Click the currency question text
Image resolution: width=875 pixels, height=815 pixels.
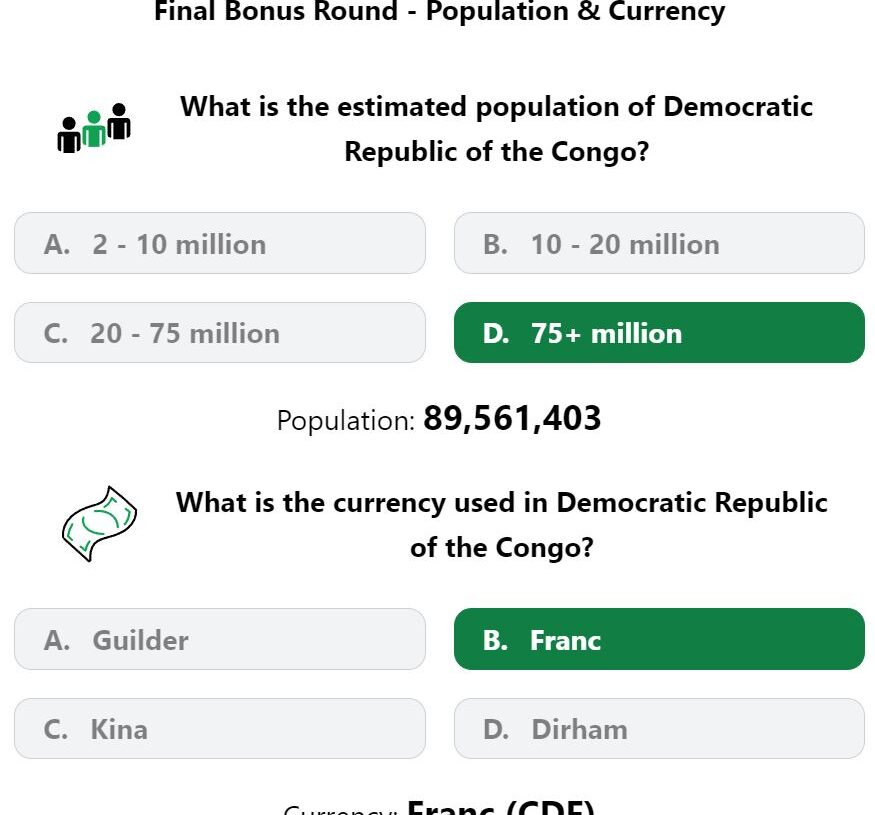coord(502,525)
